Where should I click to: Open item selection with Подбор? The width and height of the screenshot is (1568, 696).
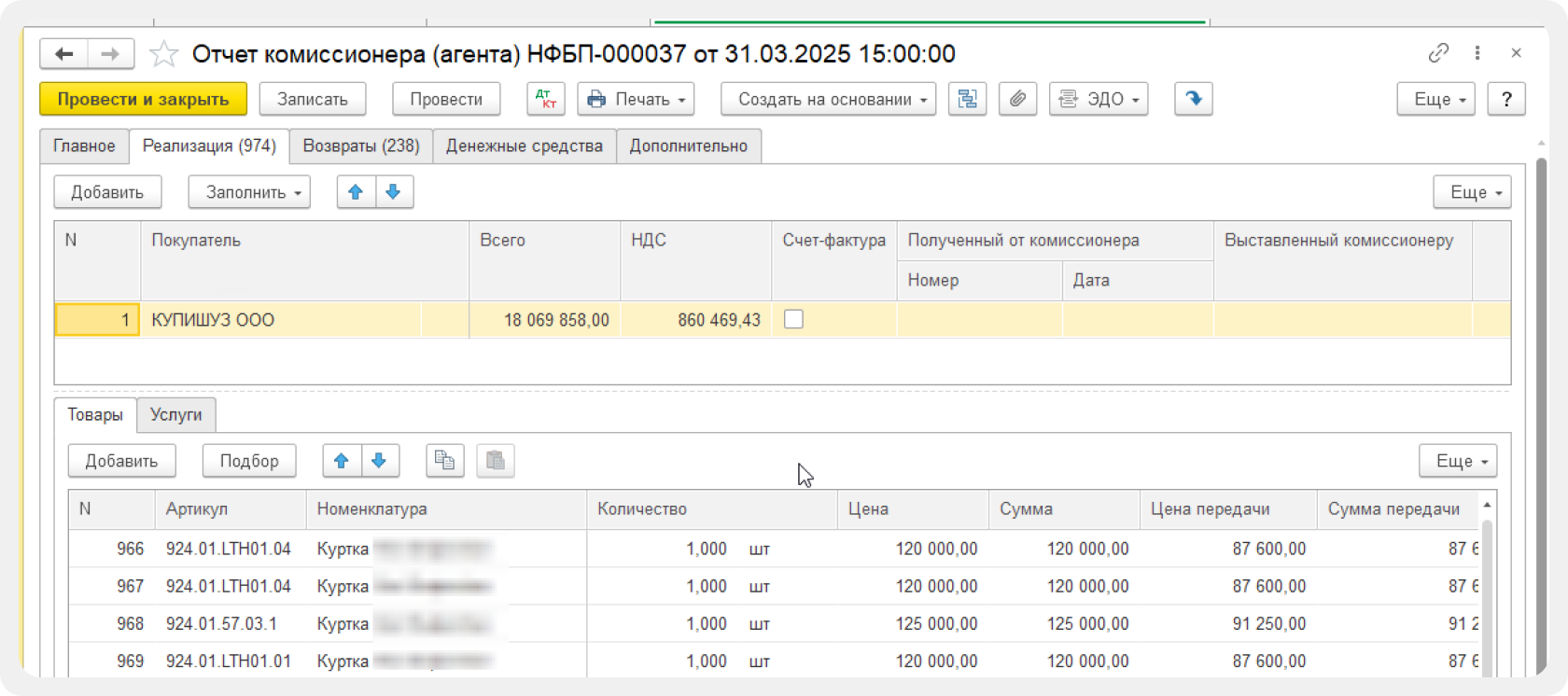249,461
